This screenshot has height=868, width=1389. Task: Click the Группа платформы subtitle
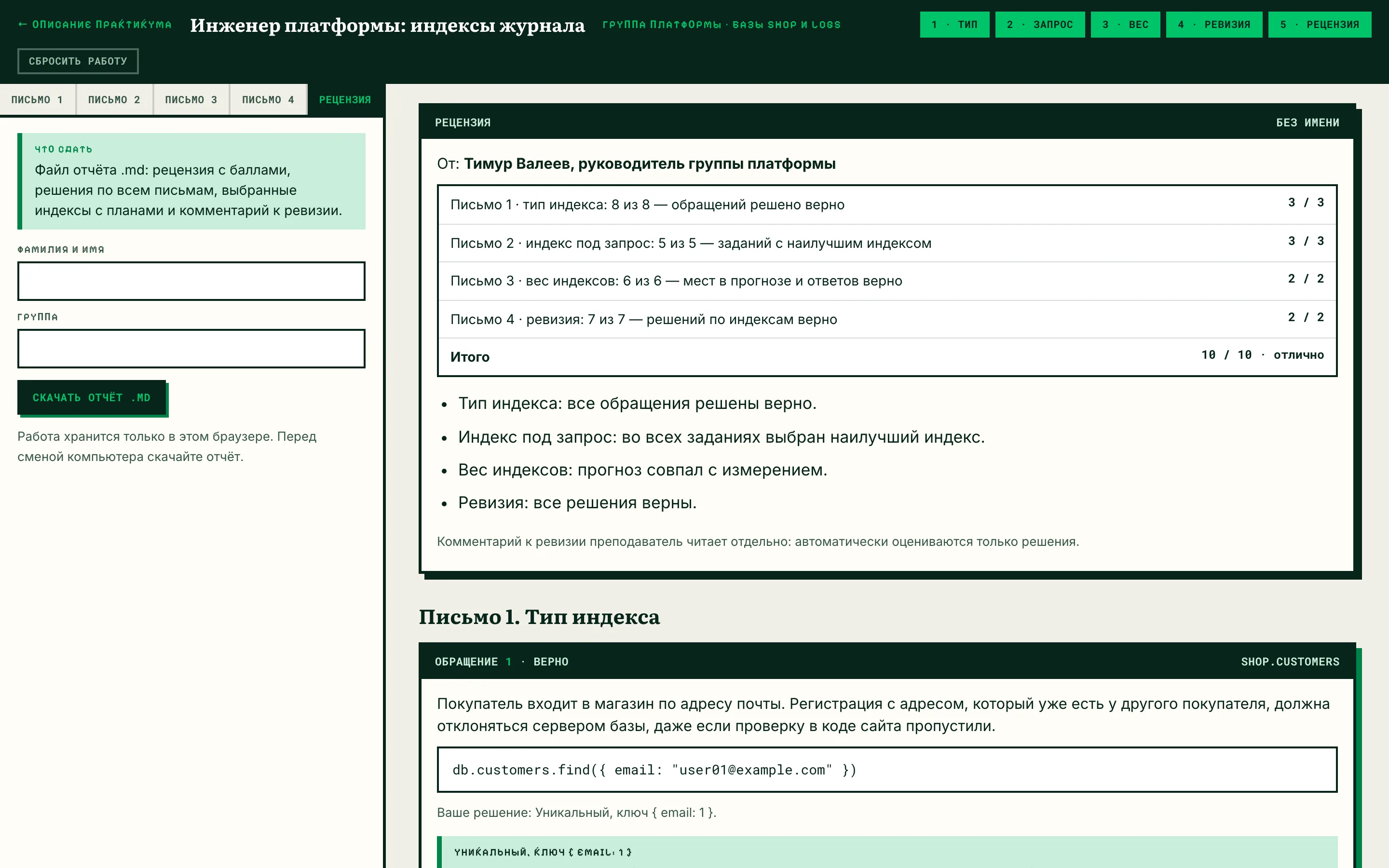(x=721, y=25)
